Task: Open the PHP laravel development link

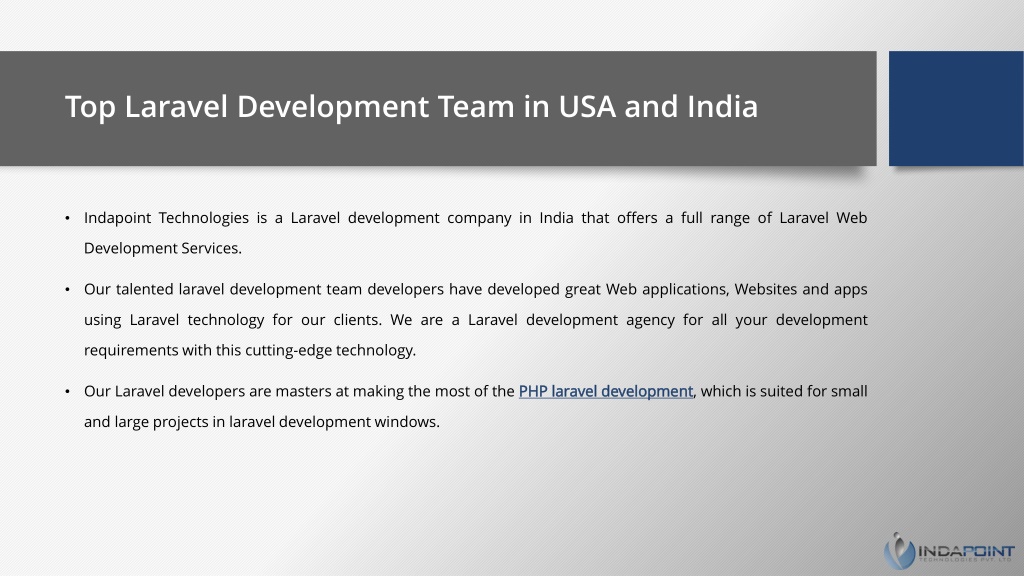Action: [605, 391]
